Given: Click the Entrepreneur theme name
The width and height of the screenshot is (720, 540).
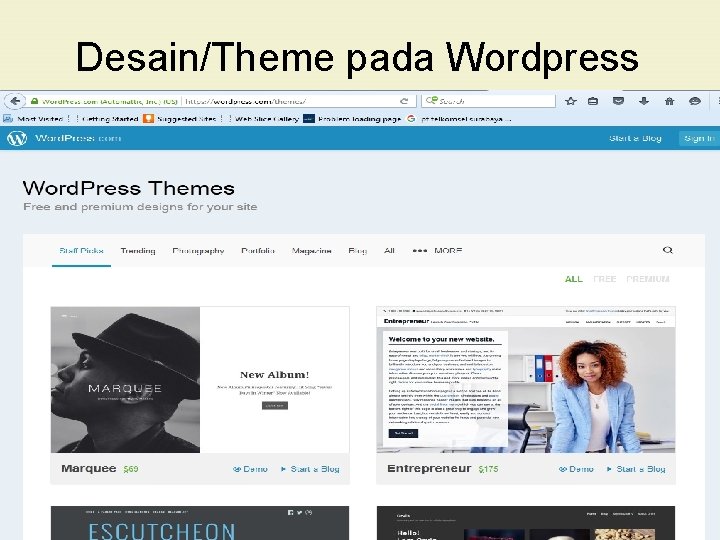Looking at the screenshot, I should (429, 468).
